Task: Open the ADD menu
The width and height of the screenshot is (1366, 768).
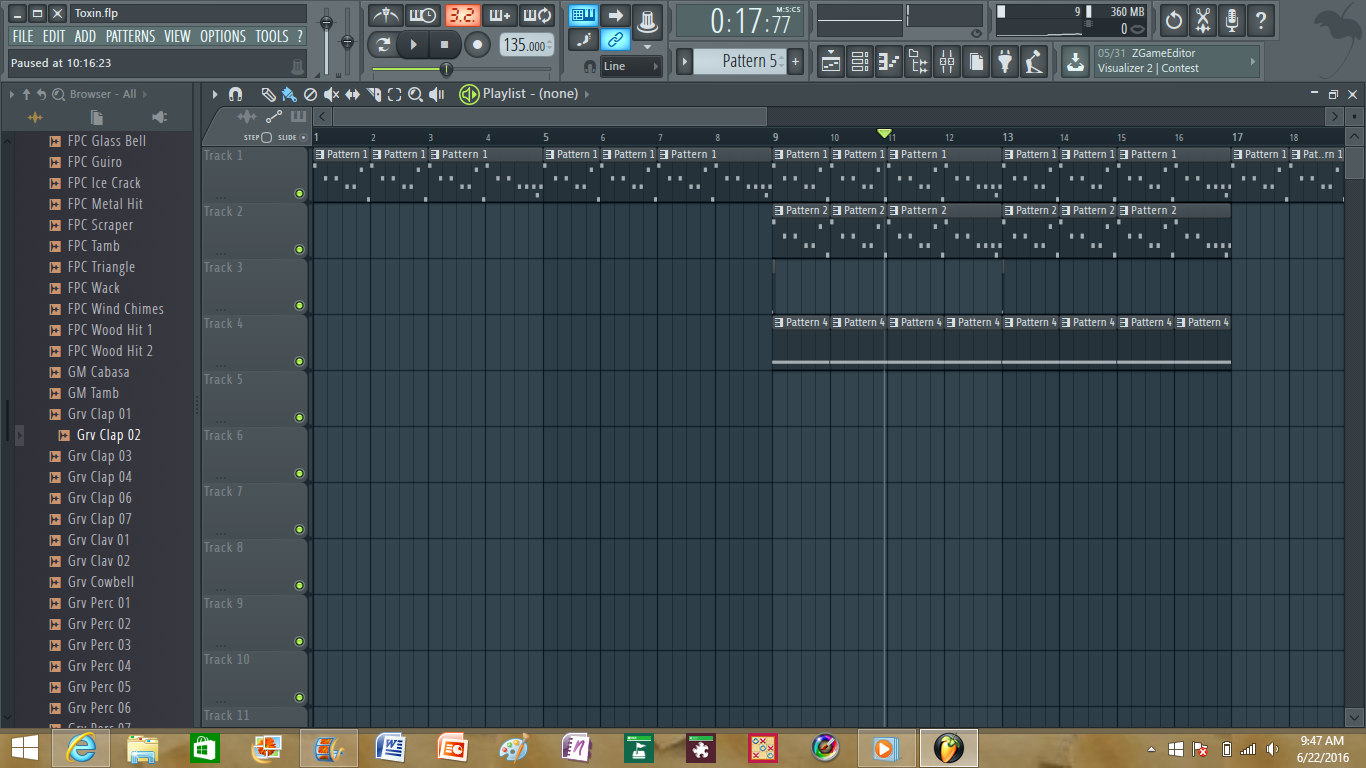Action: tap(86, 36)
